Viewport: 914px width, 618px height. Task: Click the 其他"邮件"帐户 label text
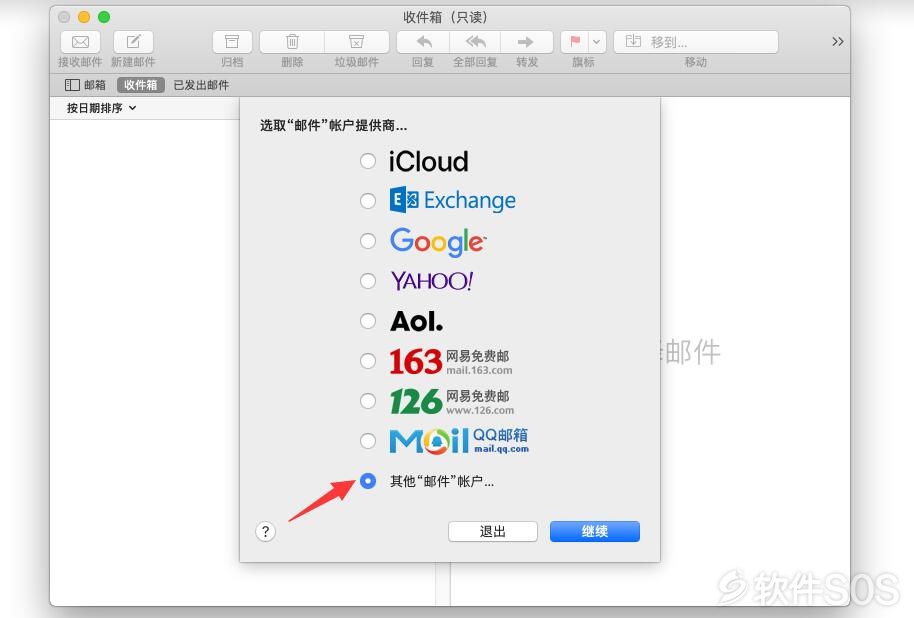click(442, 482)
